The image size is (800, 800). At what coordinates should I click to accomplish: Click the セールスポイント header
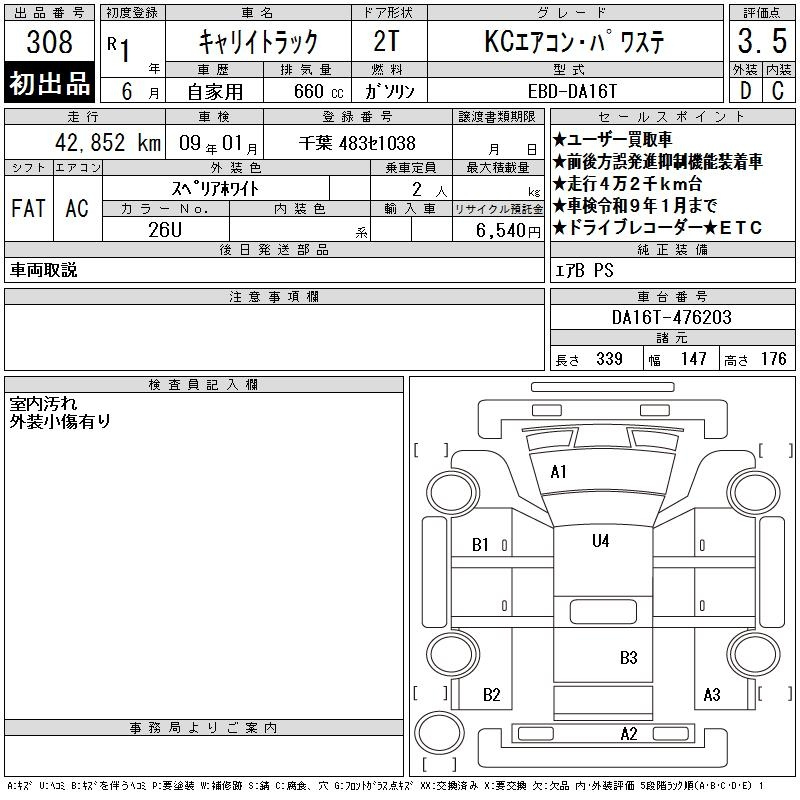[x=672, y=116]
